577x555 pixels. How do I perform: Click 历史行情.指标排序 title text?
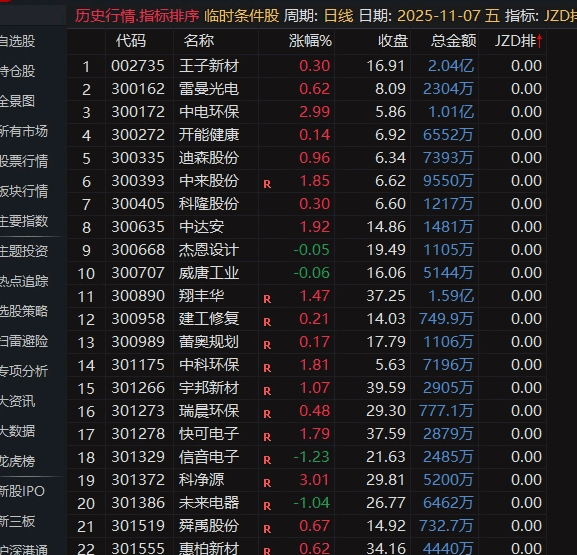pyautogui.click(x=137, y=16)
